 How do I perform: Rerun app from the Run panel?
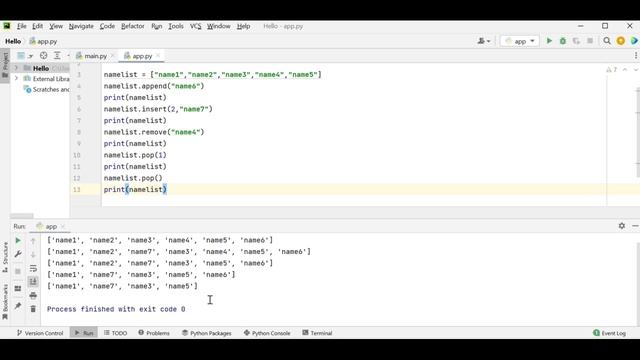coord(18,240)
